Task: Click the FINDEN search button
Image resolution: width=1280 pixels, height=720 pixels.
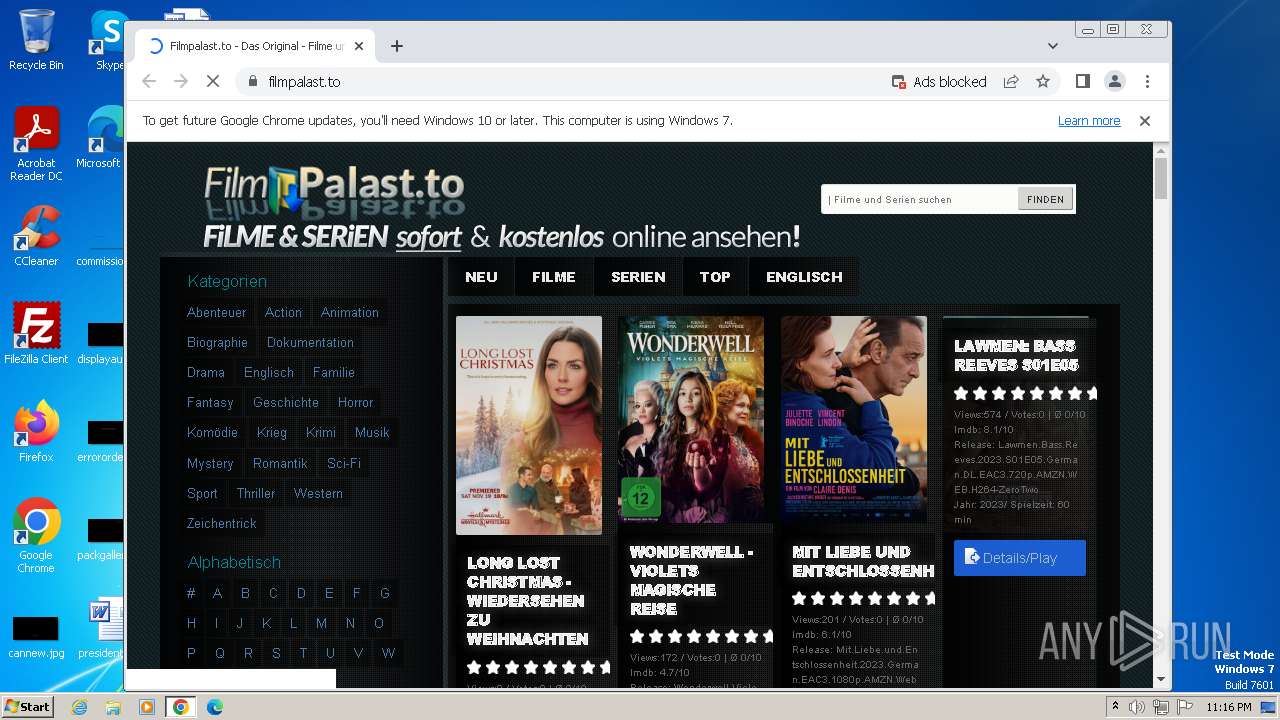Action: [1046, 199]
